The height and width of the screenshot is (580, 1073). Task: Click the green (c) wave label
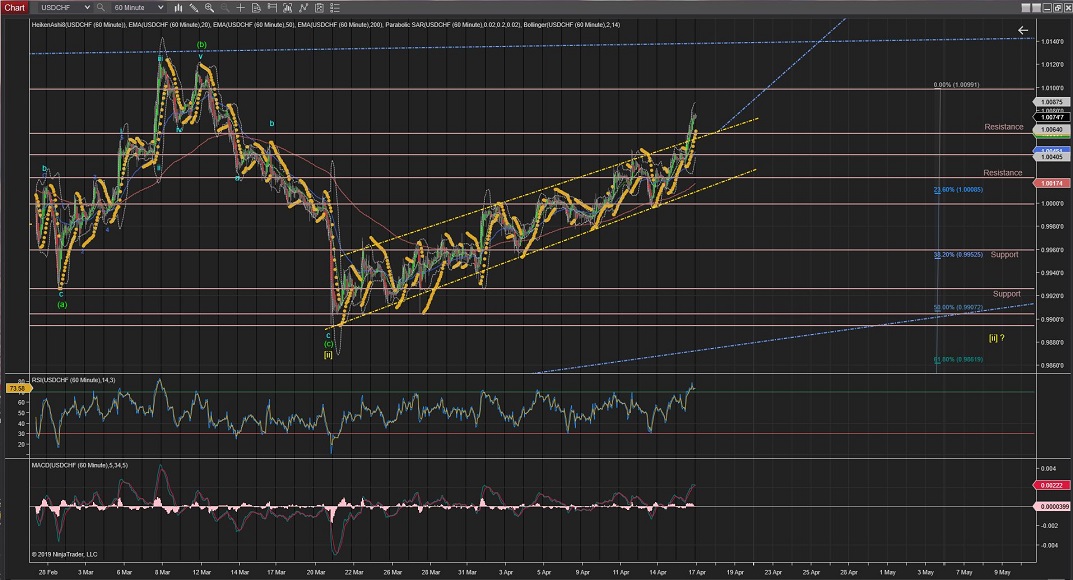pos(328,344)
